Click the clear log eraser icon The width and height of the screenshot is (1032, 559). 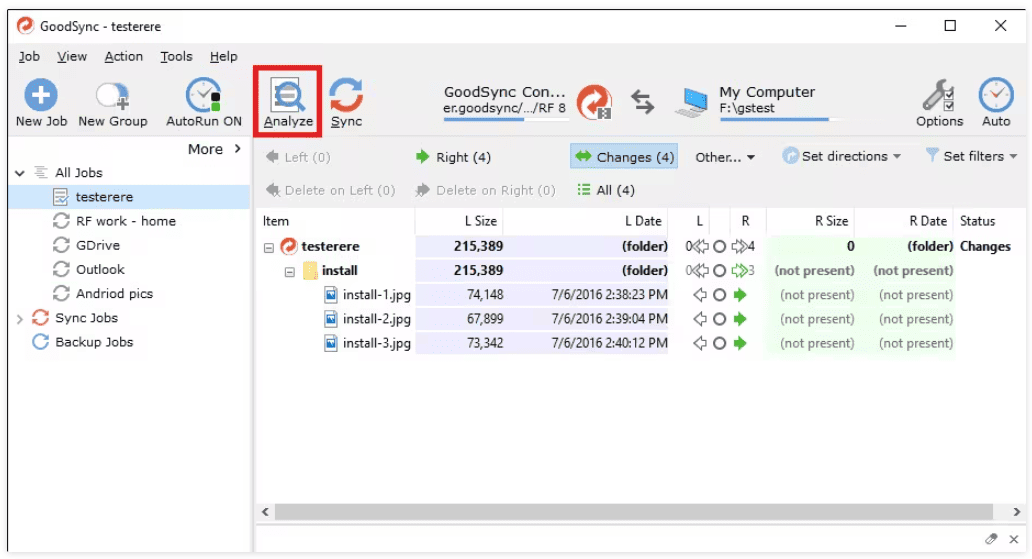pyautogui.click(x=991, y=539)
